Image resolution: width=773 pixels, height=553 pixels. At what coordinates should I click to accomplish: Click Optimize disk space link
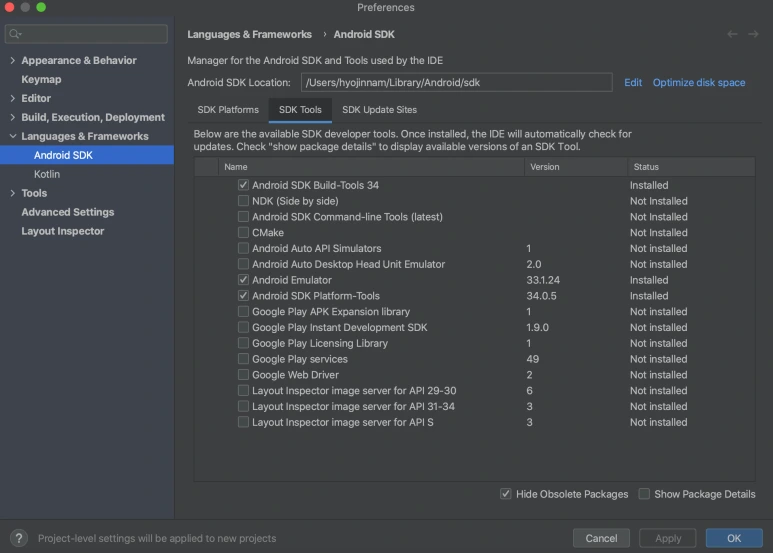click(x=699, y=82)
